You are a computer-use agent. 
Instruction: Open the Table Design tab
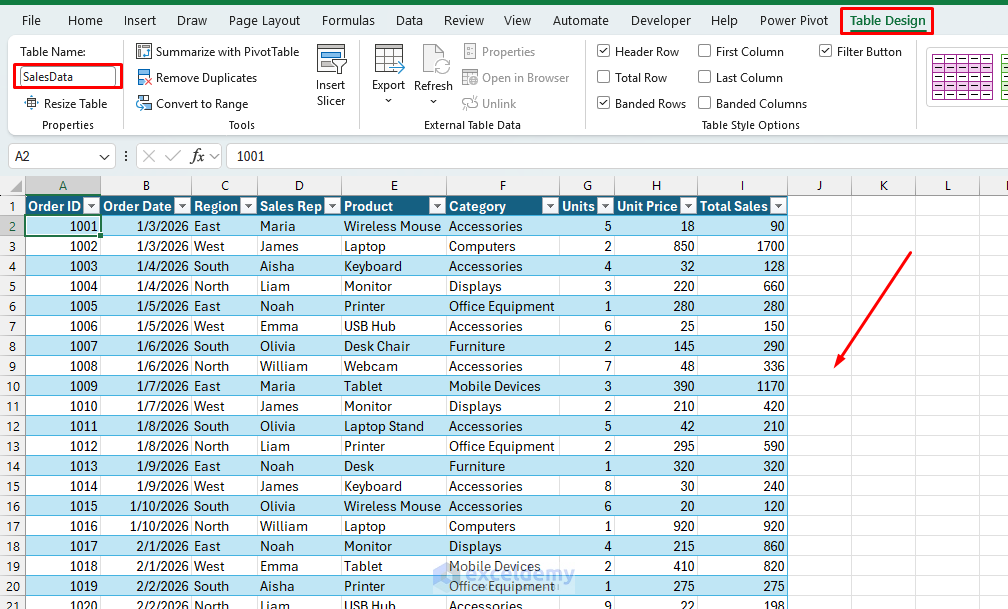[887, 21]
